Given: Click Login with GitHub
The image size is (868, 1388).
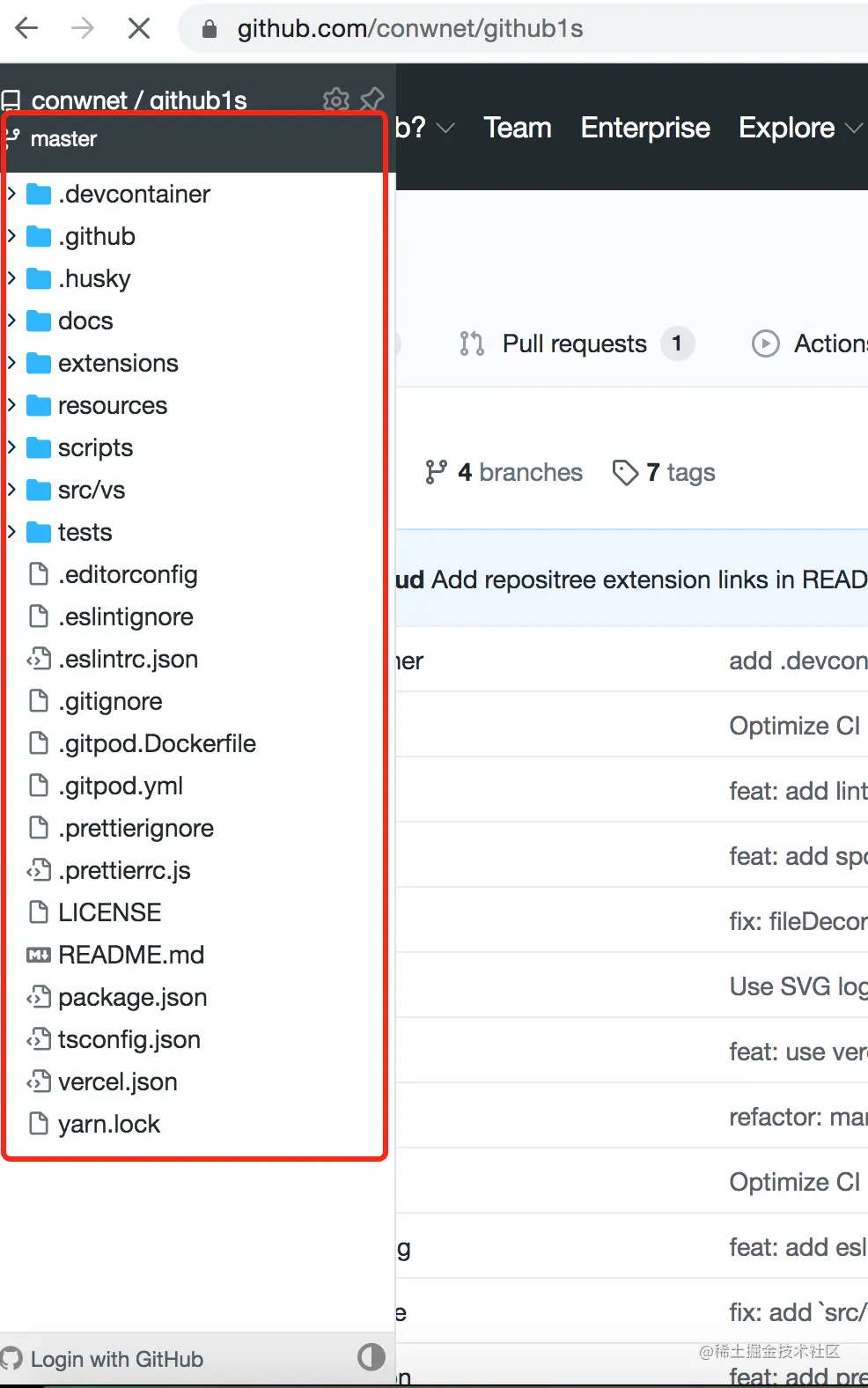Looking at the screenshot, I should 117,1359.
